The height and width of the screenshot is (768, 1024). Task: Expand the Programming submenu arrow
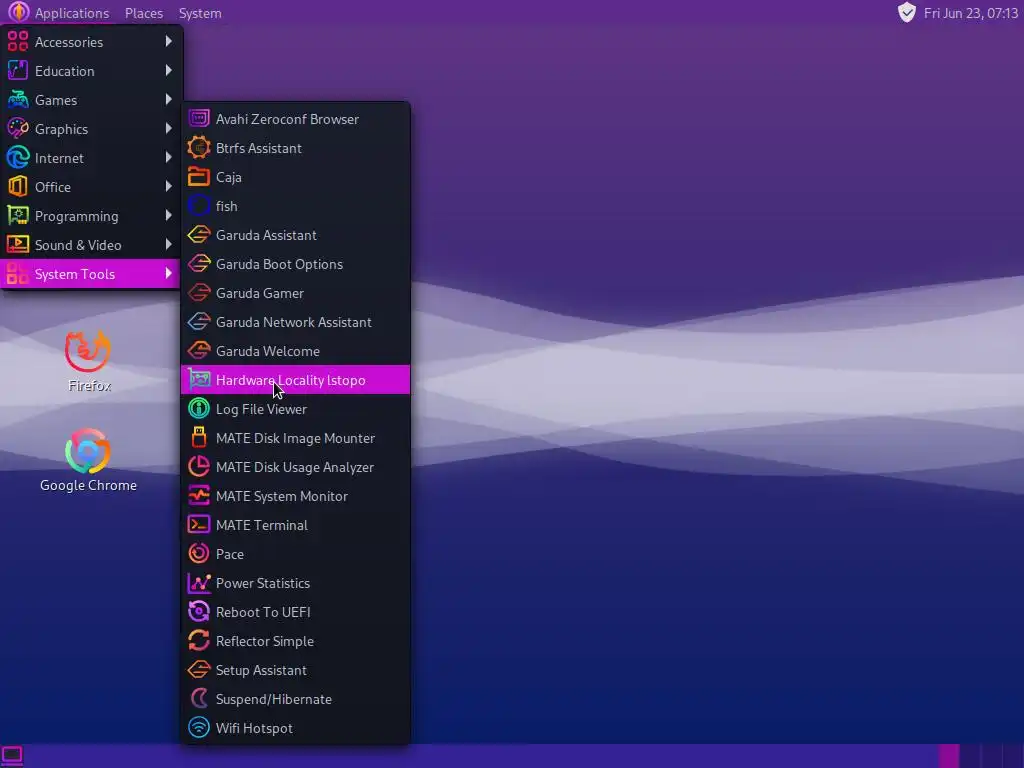click(168, 216)
